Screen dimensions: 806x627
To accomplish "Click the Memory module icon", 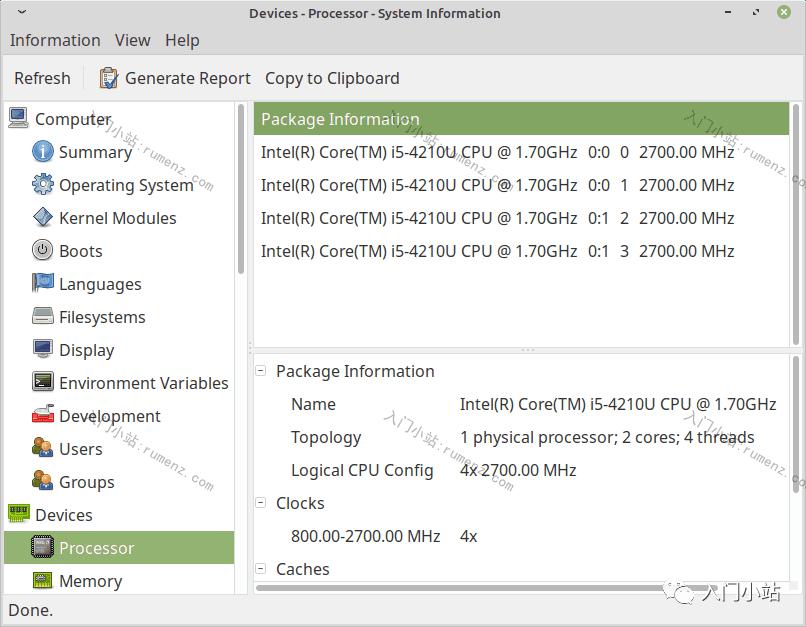I will (x=43, y=580).
